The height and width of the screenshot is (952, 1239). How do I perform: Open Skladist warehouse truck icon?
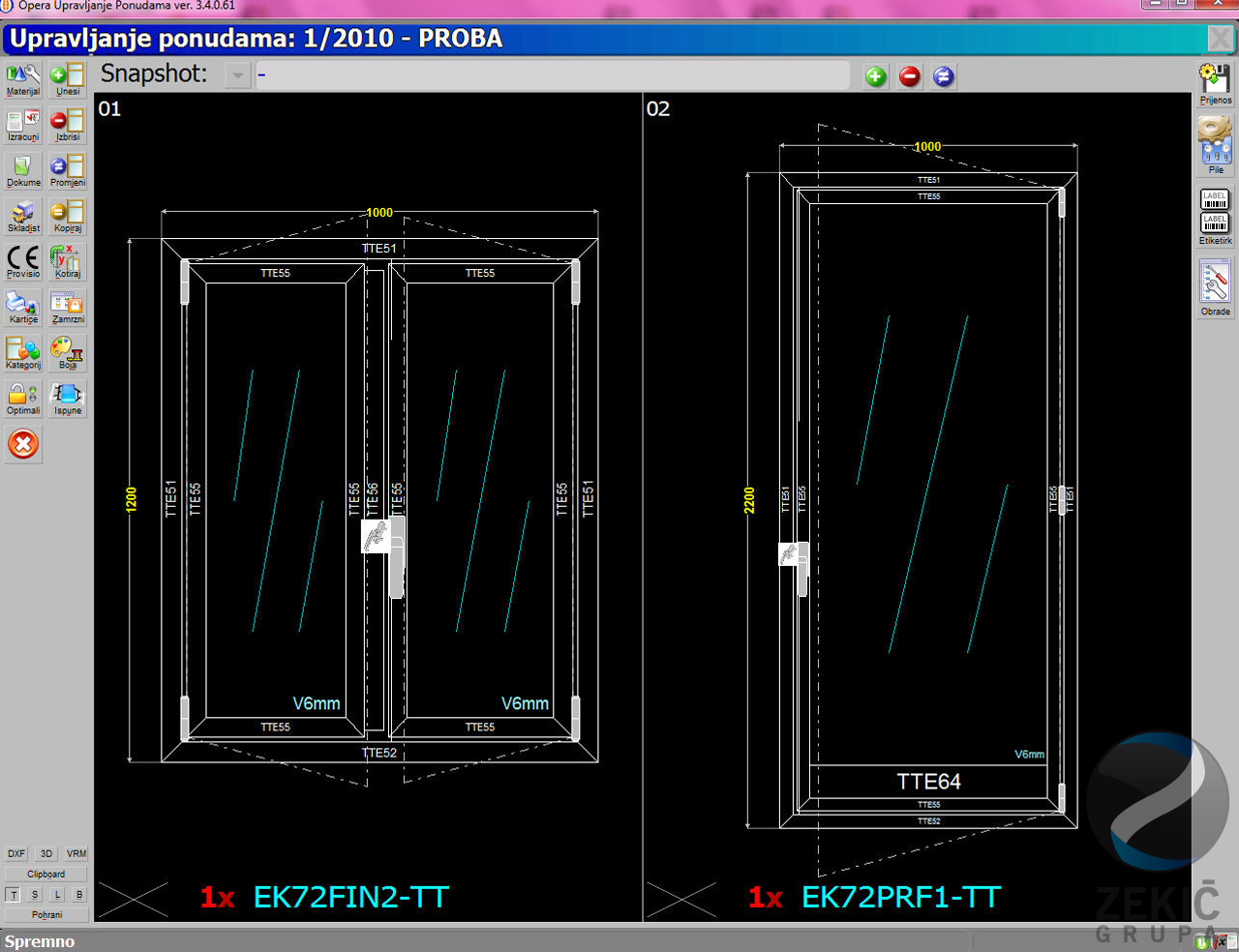(x=23, y=217)
